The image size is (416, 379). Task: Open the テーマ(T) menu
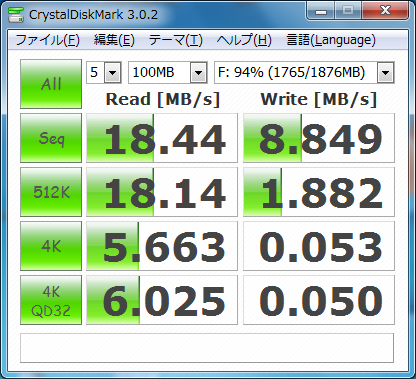(176, 40)
